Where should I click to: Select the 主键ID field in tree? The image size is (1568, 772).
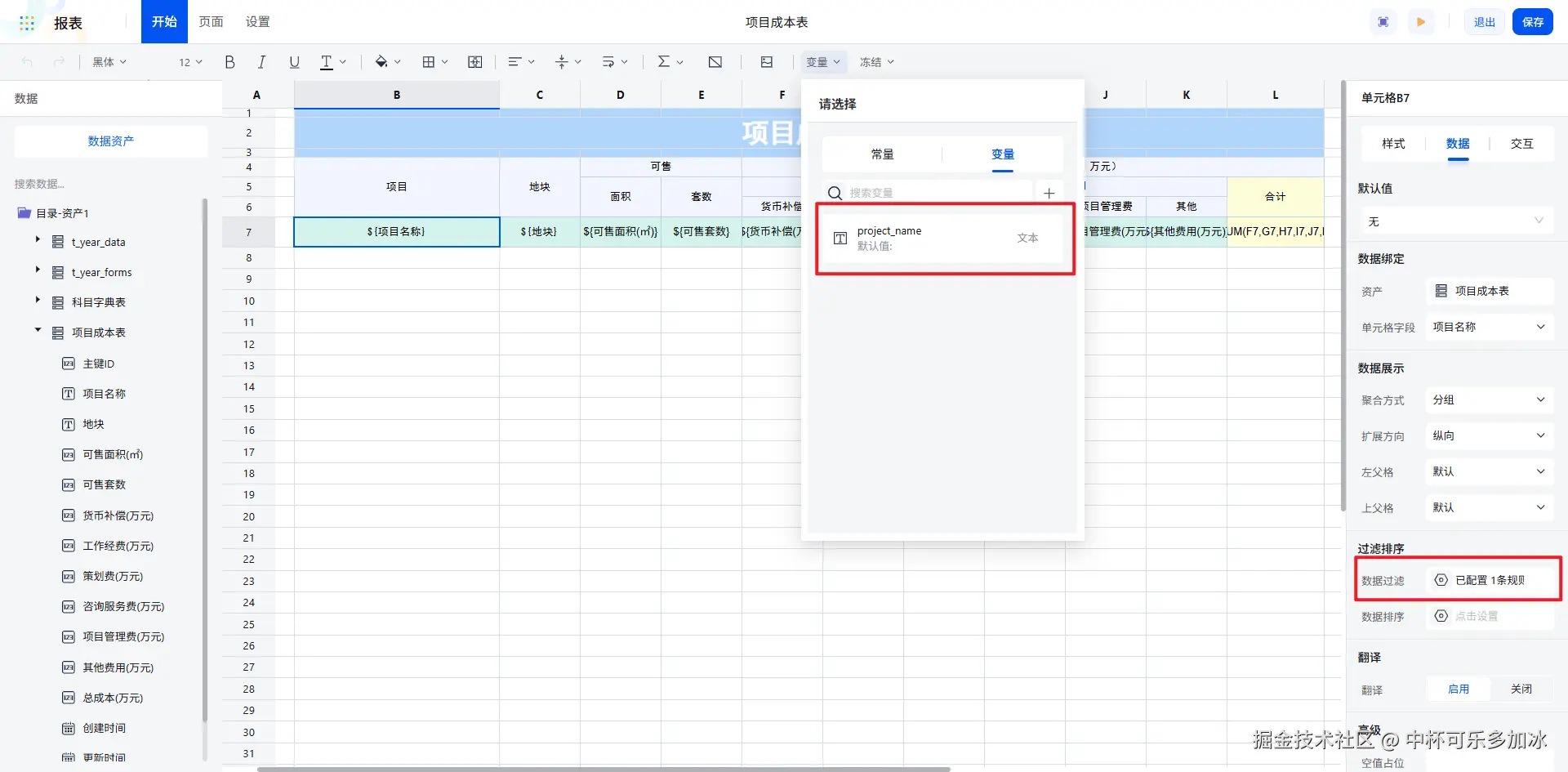[x=98, y=364]
